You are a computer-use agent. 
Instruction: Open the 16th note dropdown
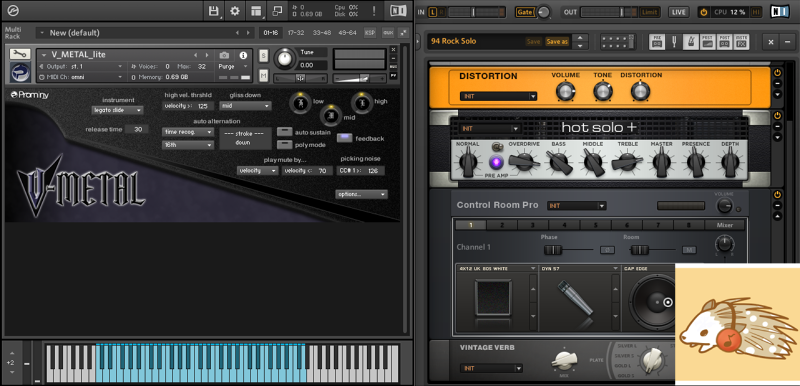coord(188,145)
